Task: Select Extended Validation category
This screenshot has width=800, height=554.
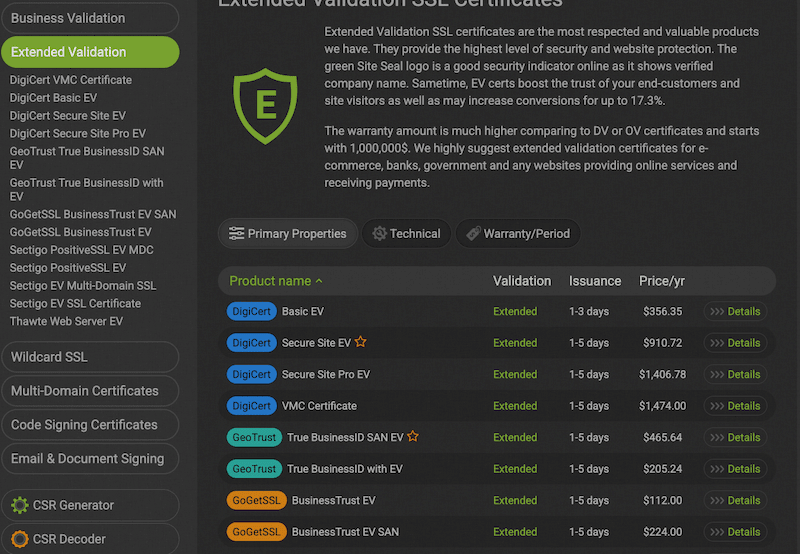Action: tap(90, 52)
